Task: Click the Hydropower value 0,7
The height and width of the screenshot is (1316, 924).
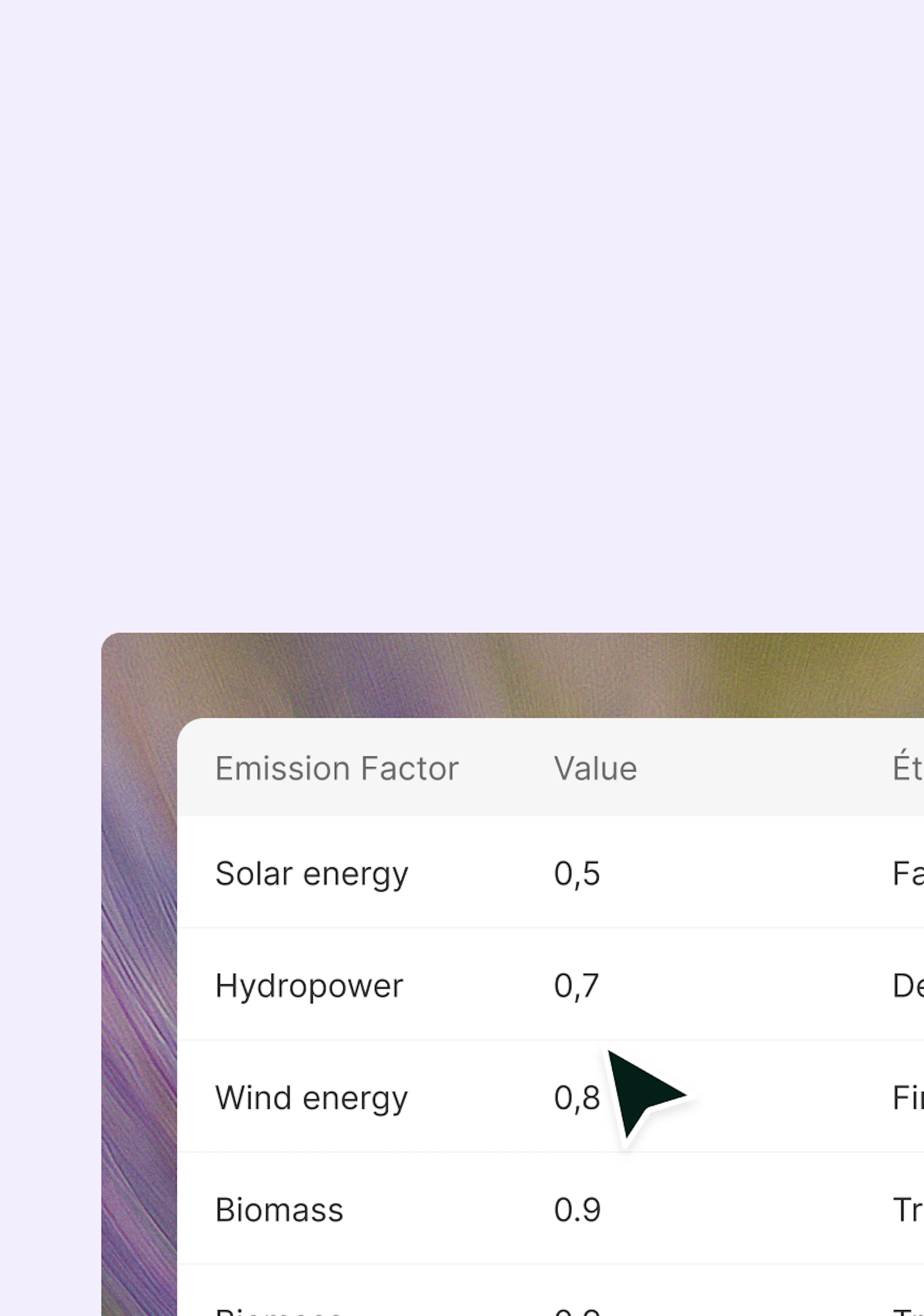Action: 576,986
